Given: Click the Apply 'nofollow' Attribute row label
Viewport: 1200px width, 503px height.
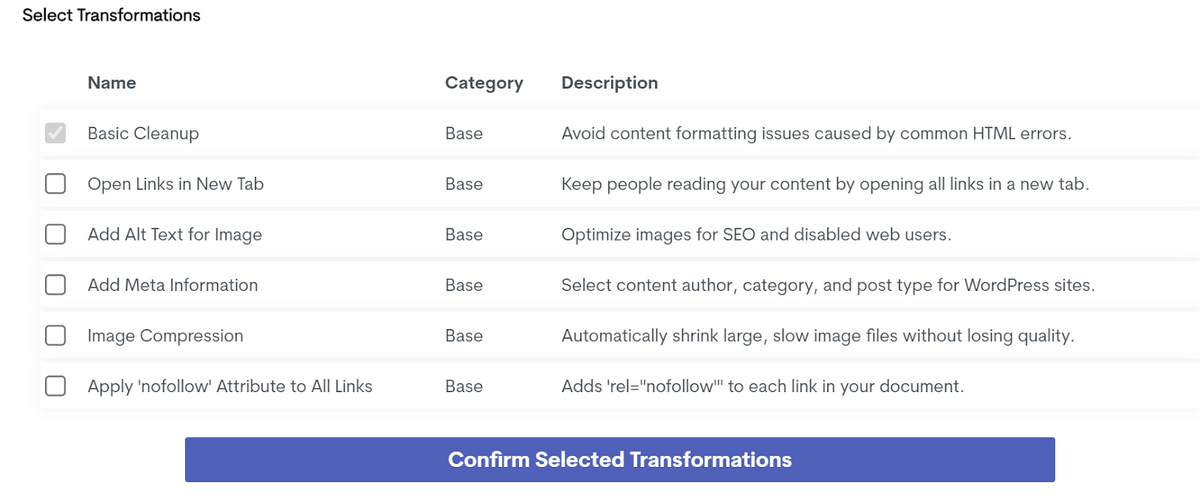Looking at the screenshot, I should pyautogui.click(x=230, y=386).
